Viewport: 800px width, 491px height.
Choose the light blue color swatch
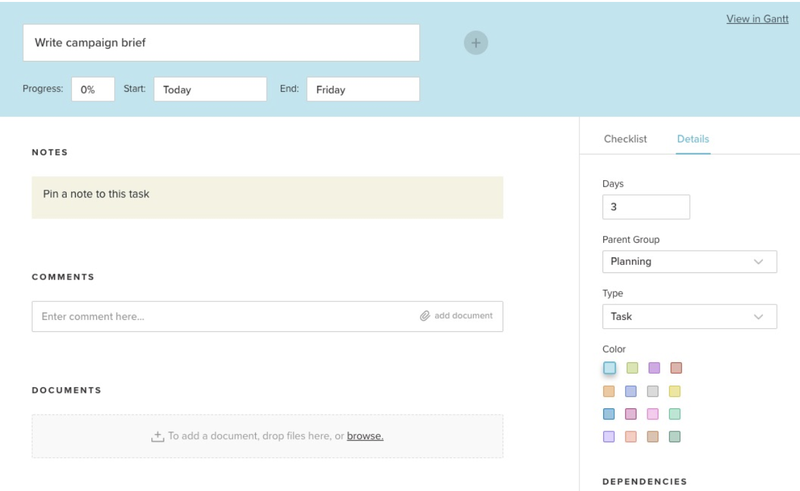click(x=609, y=368)
